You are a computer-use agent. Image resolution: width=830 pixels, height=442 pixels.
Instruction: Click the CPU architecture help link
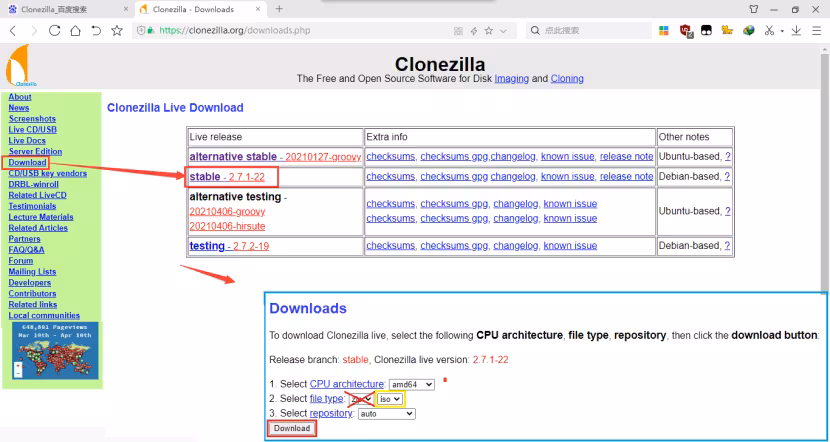(x=347, y=384)
